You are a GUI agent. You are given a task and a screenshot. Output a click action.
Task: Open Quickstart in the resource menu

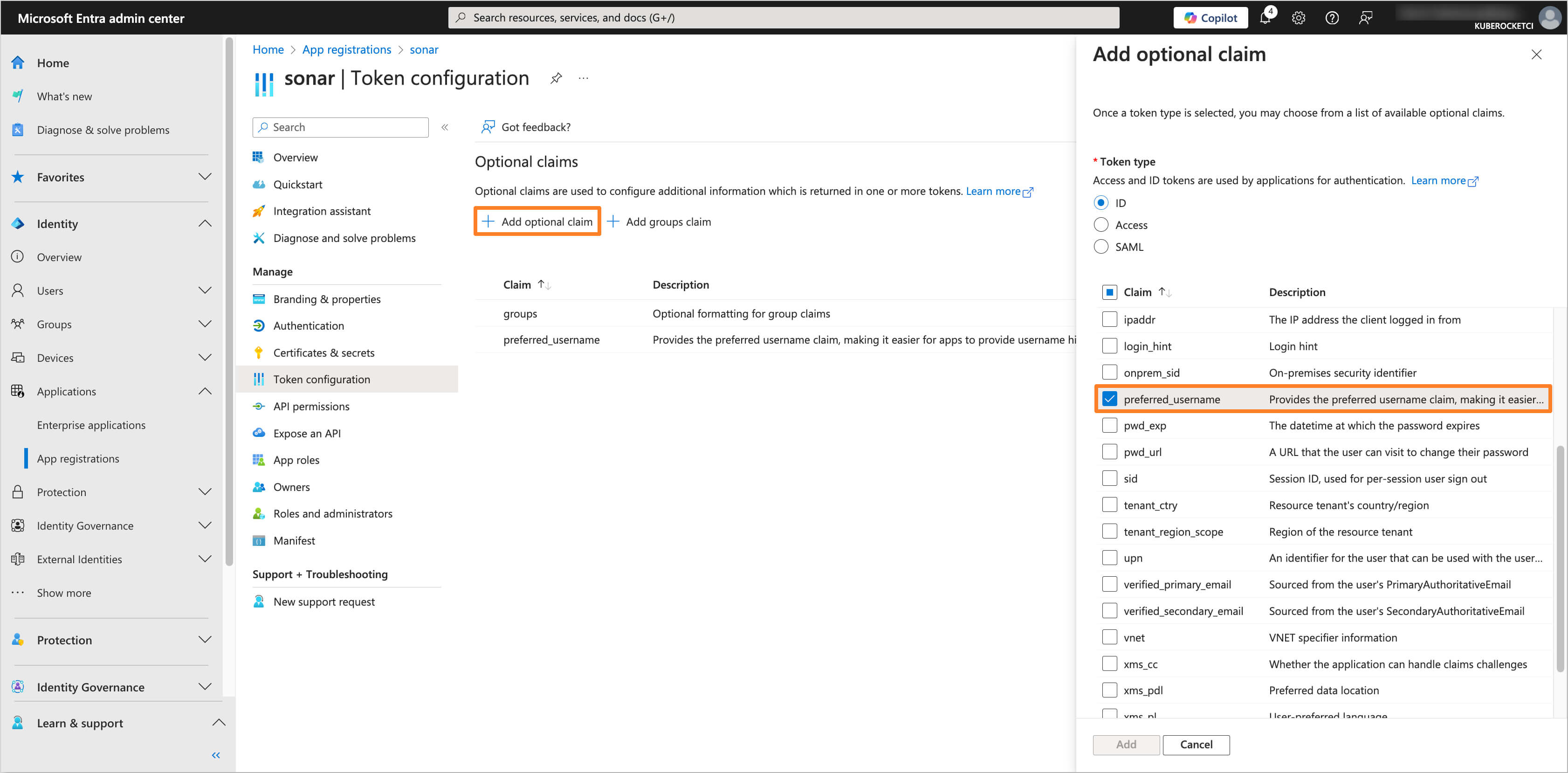(x=298, y=185)
